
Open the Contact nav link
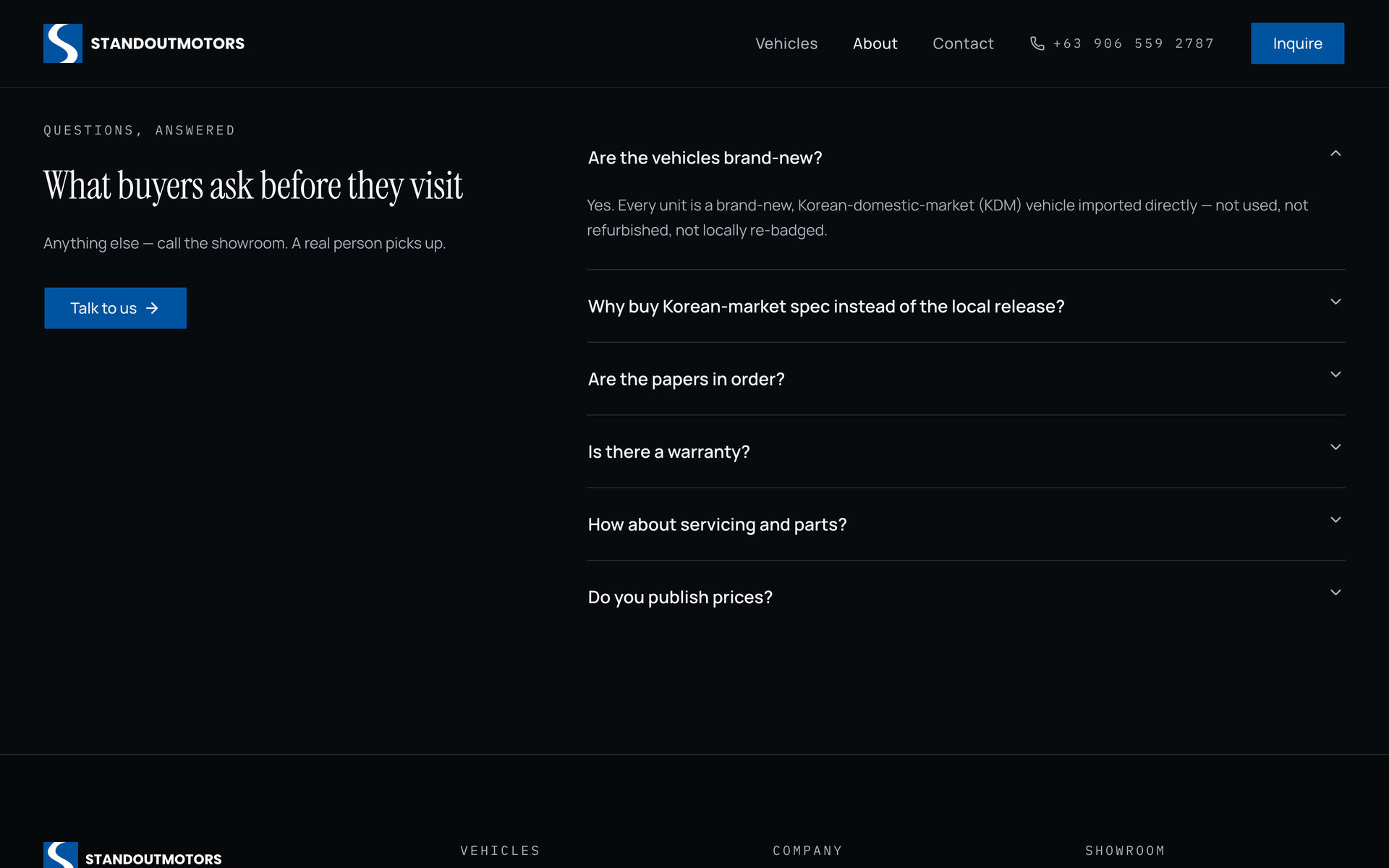(963, 43)
